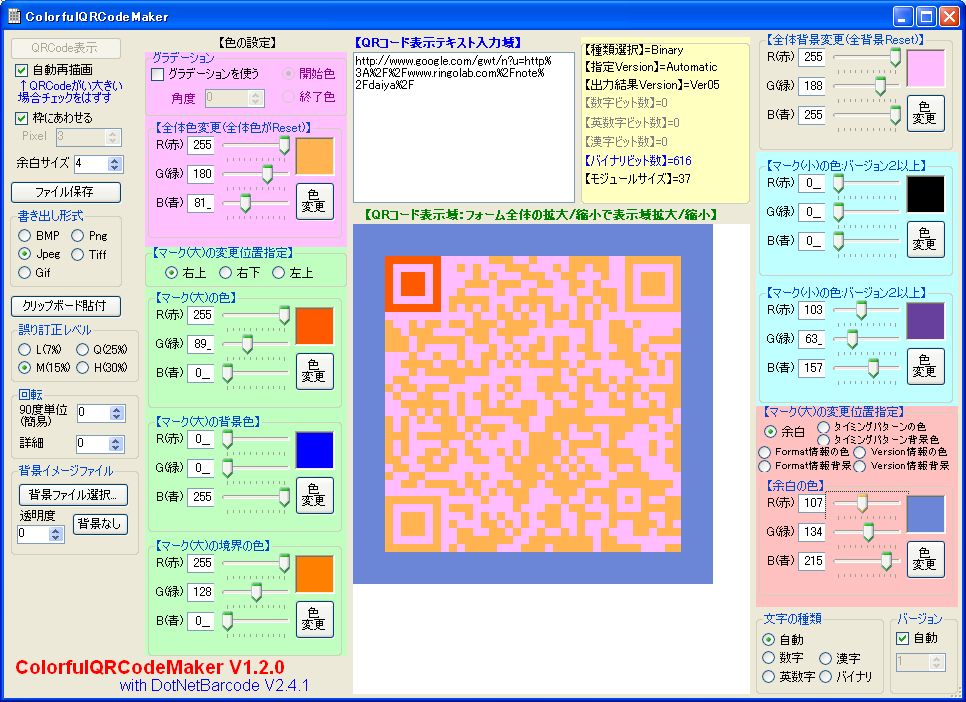966x702 pixels.
Task: Click the マーク(大)の境界の色 orange swatch
Action: pyautogui.click(x=315, y=574)
